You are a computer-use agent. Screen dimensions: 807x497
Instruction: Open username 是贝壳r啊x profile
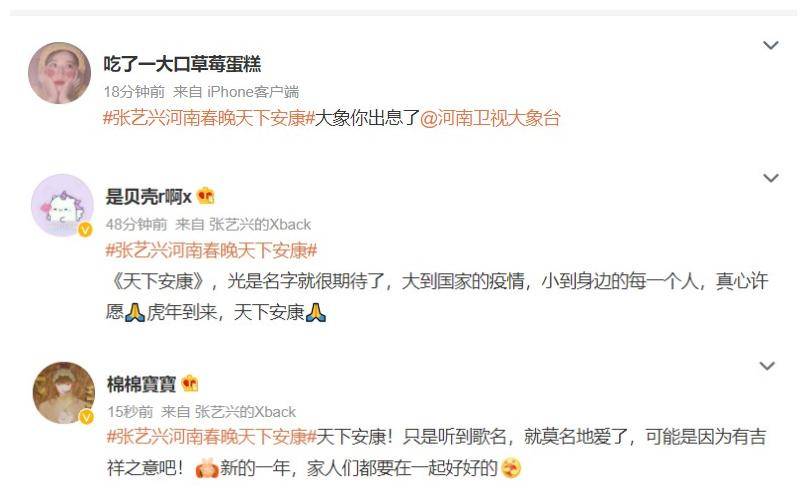(x=149, y=196)
